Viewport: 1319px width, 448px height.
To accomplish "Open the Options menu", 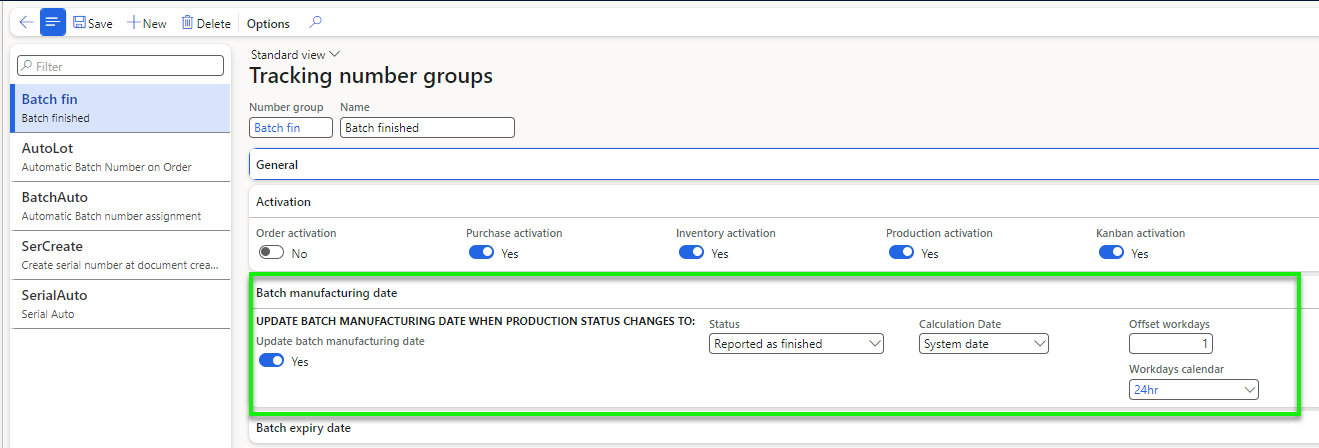I will [x=268, y=23].
